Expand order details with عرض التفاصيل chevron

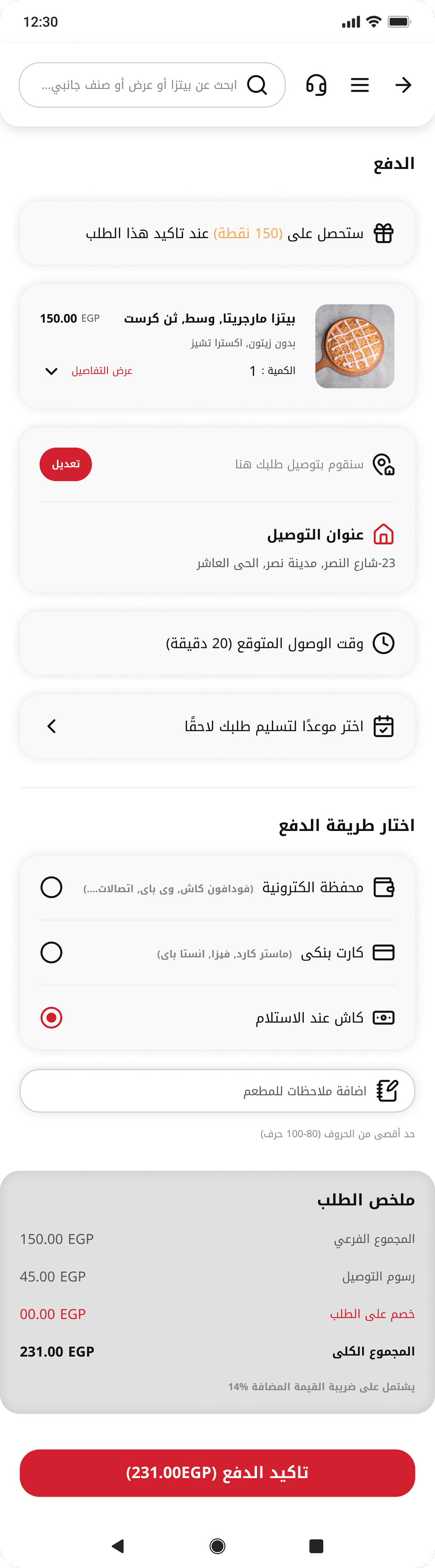pyautogui.click(x=52, y=372)
